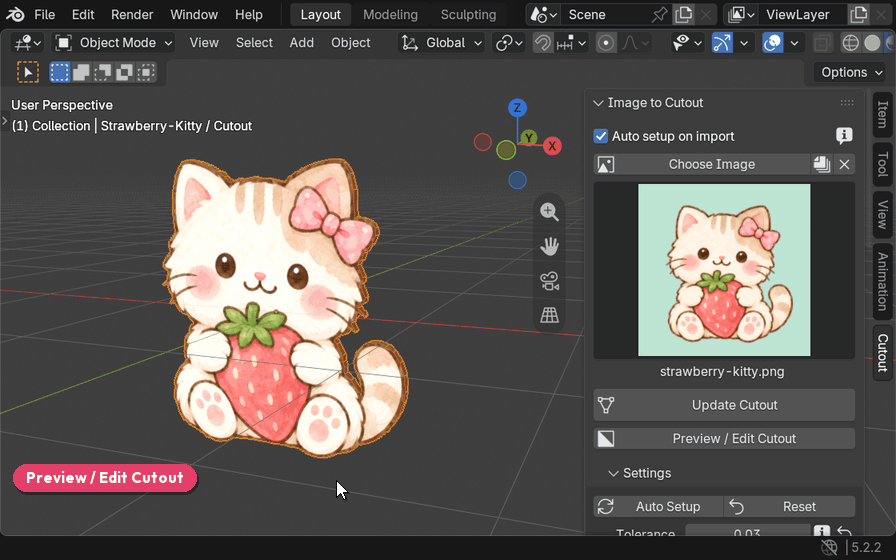Open the Blender logo app menu
The image size is (896, 560).
[x=15, y=14]
